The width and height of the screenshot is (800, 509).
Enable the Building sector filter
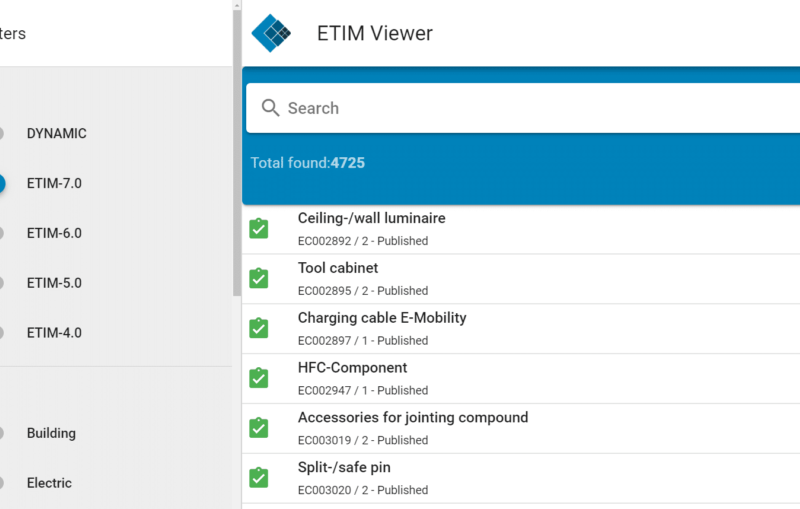point(3,433)
